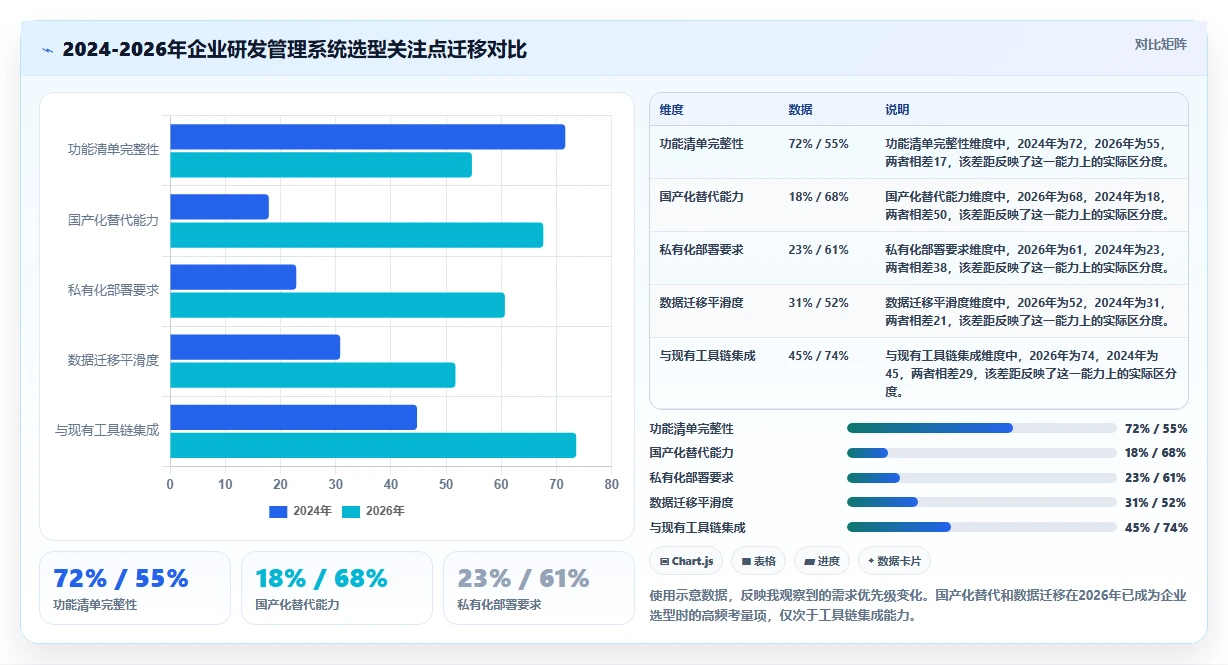Click table cell 与现有工具链集成 in 维度 column
The width and height of the screenshot is (1228, 665).
pos(707,356)
